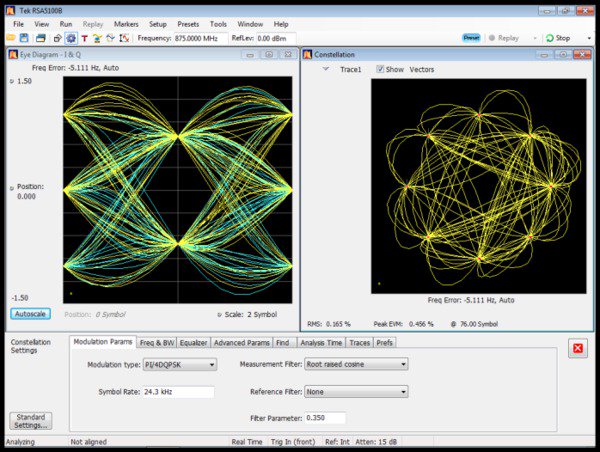The width and height of the screenshot is (600, 452).
Task: Switch to the Freq & BW tab
Action: tap(158, 342)
